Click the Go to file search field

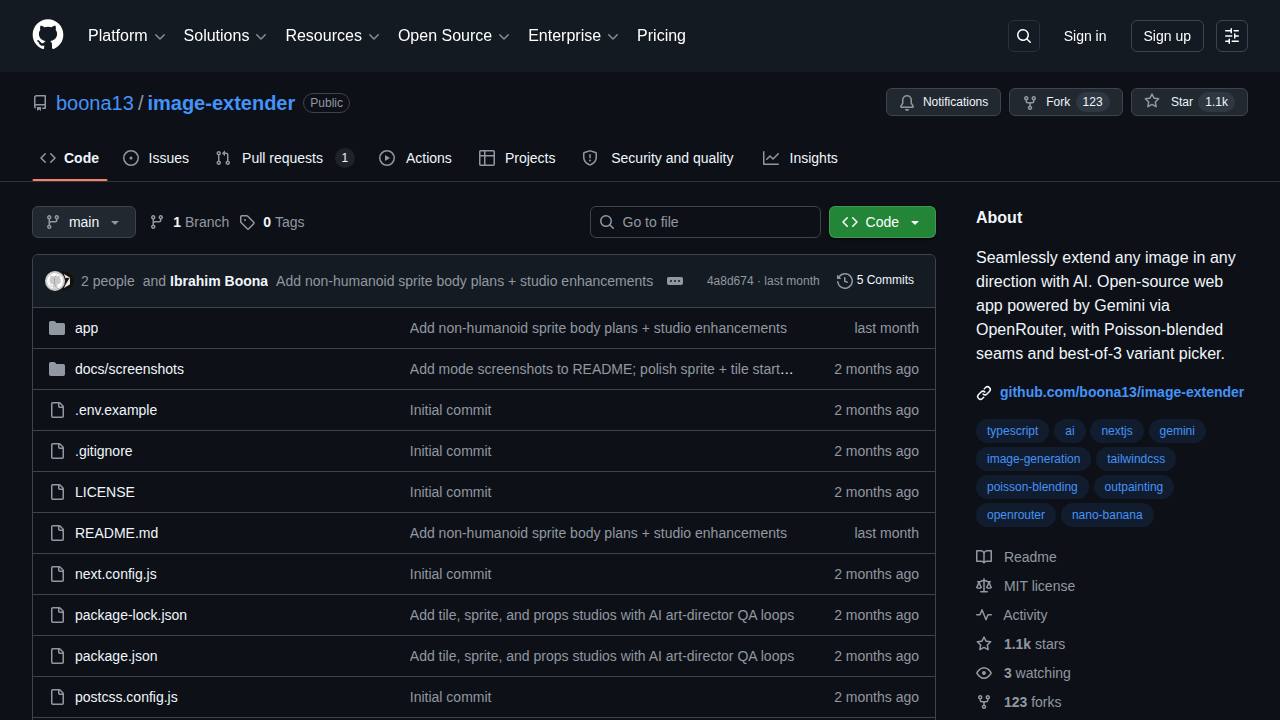(705, 222)
